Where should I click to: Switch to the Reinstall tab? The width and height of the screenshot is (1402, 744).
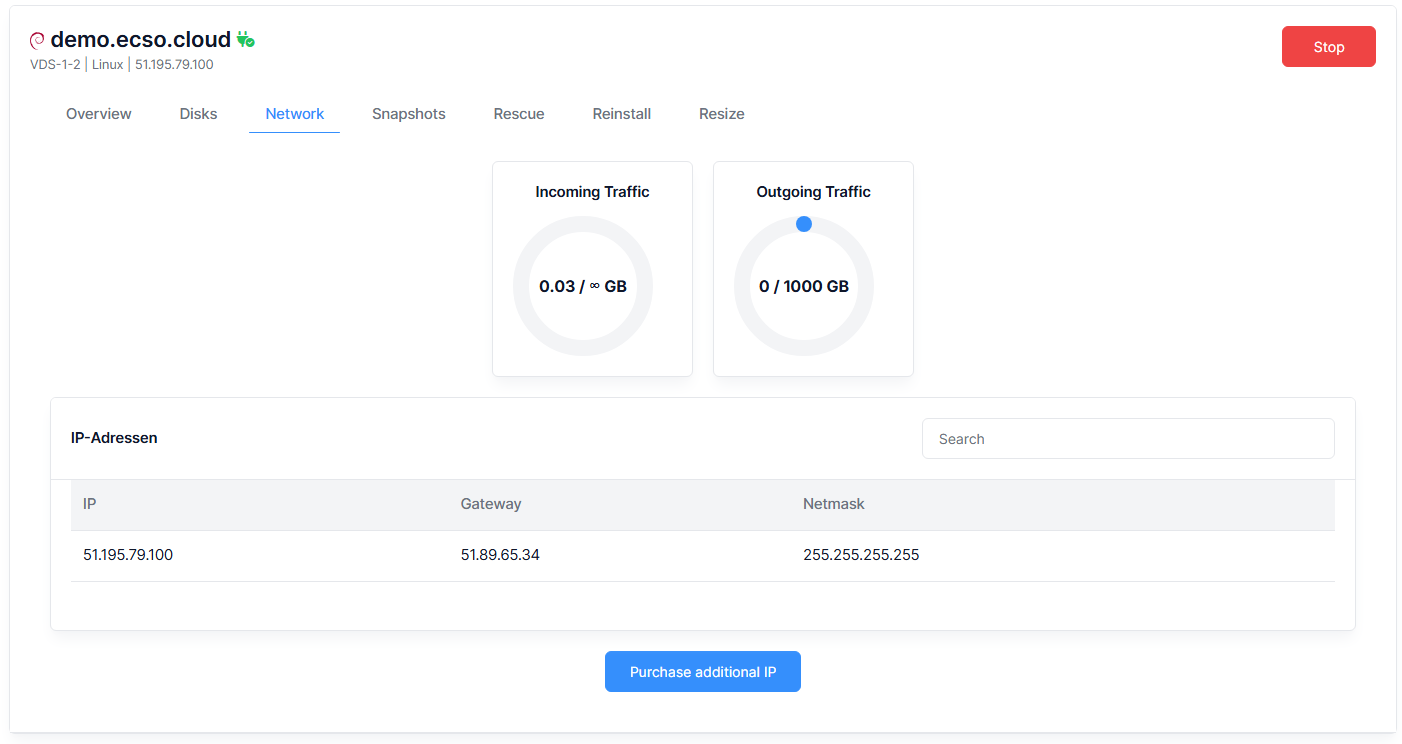[621, 114]
